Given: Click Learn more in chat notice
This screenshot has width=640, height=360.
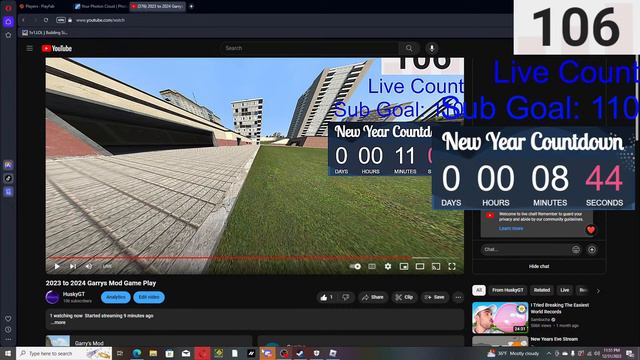Looking at the screenshot, I should (511, 229).
